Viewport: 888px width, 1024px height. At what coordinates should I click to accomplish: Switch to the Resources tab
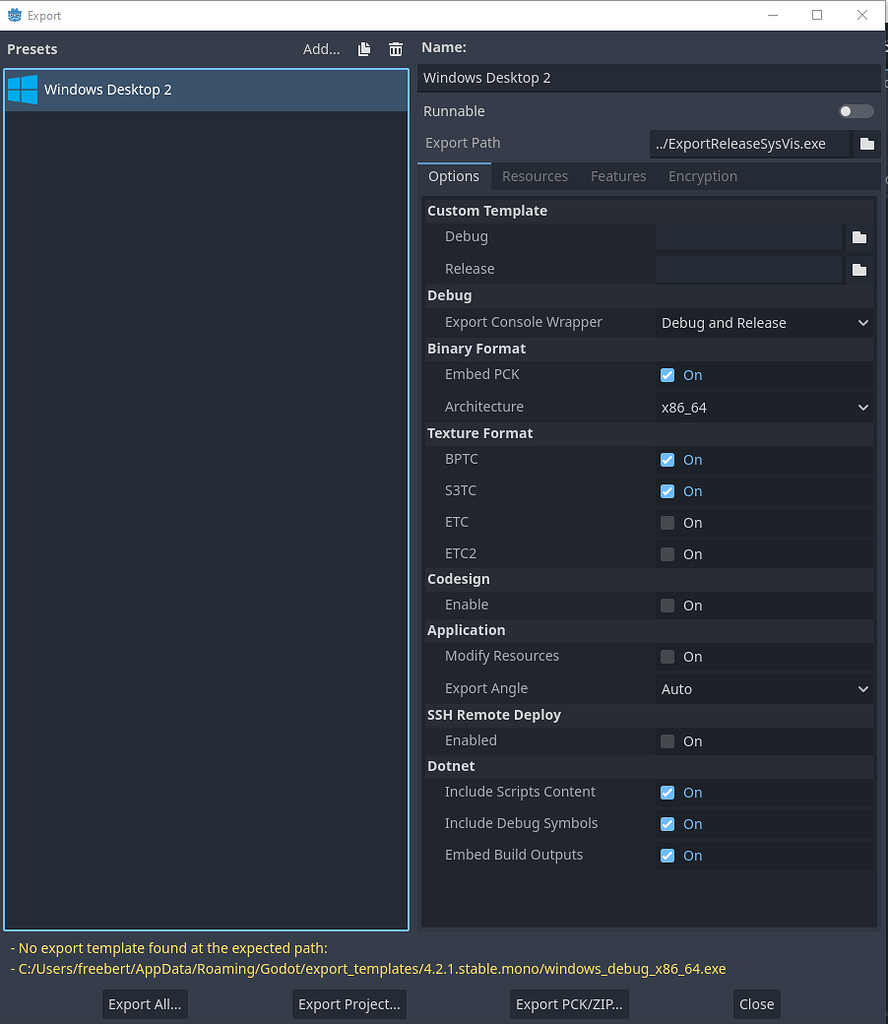tap(535, 175)
